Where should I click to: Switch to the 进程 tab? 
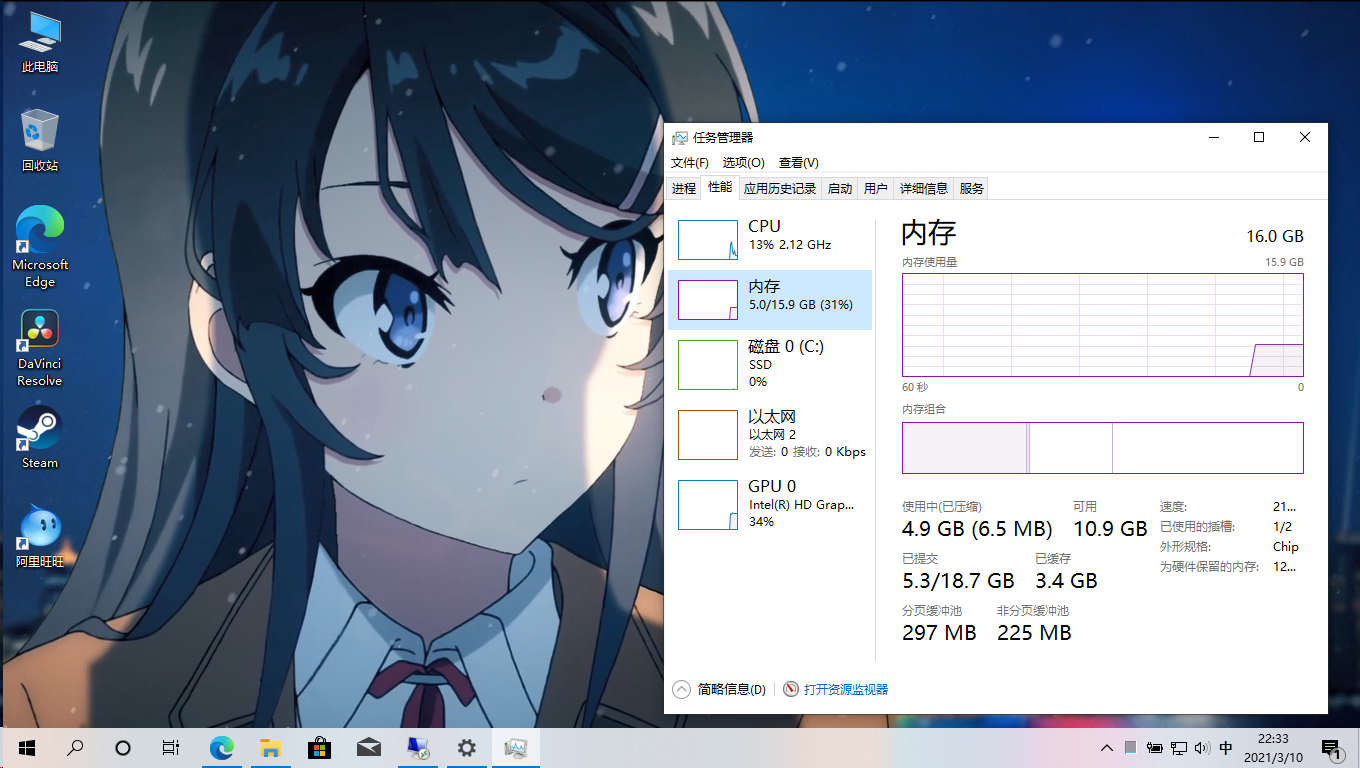click(684, 188)
